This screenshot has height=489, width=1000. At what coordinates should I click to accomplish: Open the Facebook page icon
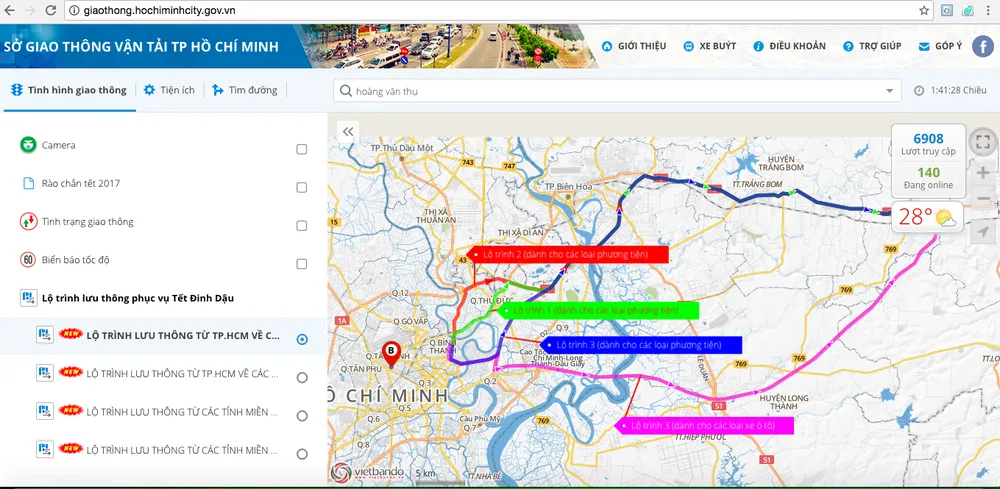[x=983, y=46]
